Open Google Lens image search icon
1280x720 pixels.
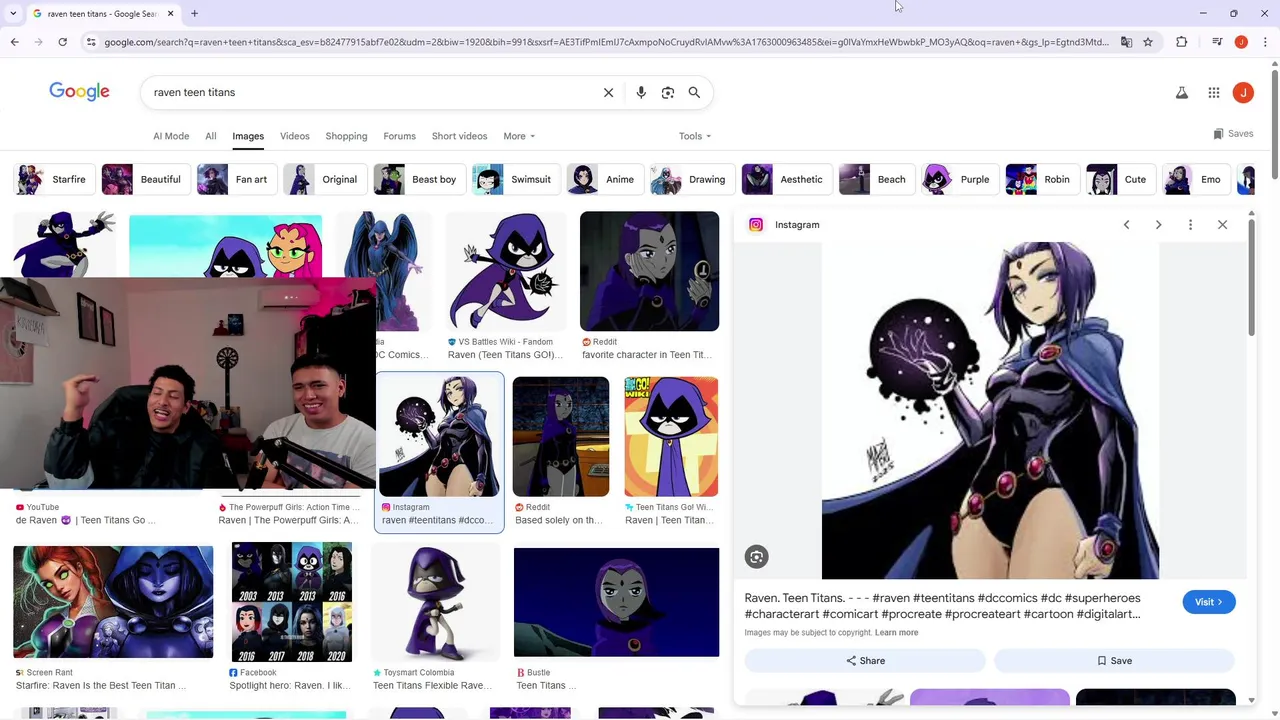pyautogui.click(x=668, y=92)
